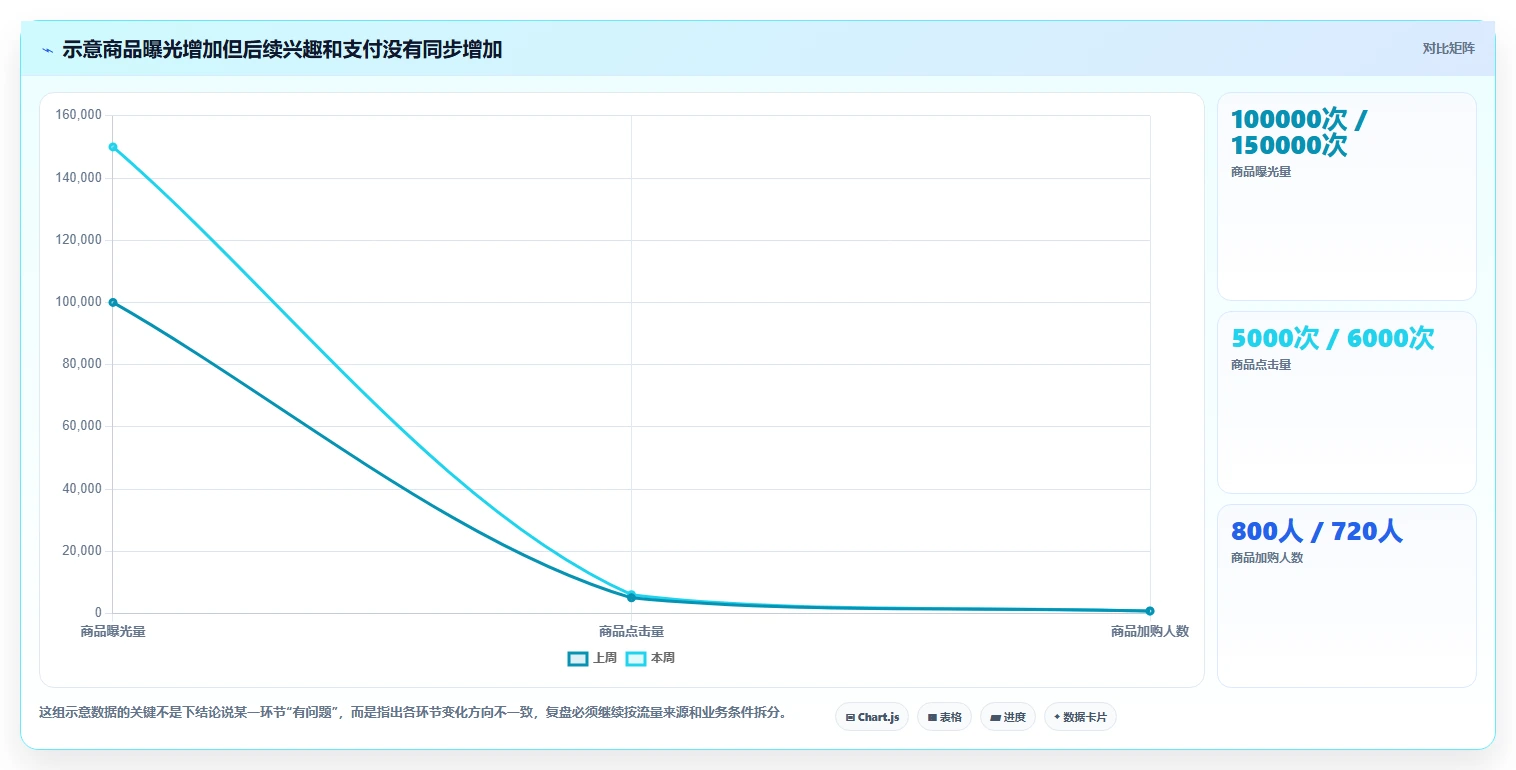Click the 100000次 / 150000次 card value
This screenshot has width=1516, height=770.
[x=1299, y=132]
